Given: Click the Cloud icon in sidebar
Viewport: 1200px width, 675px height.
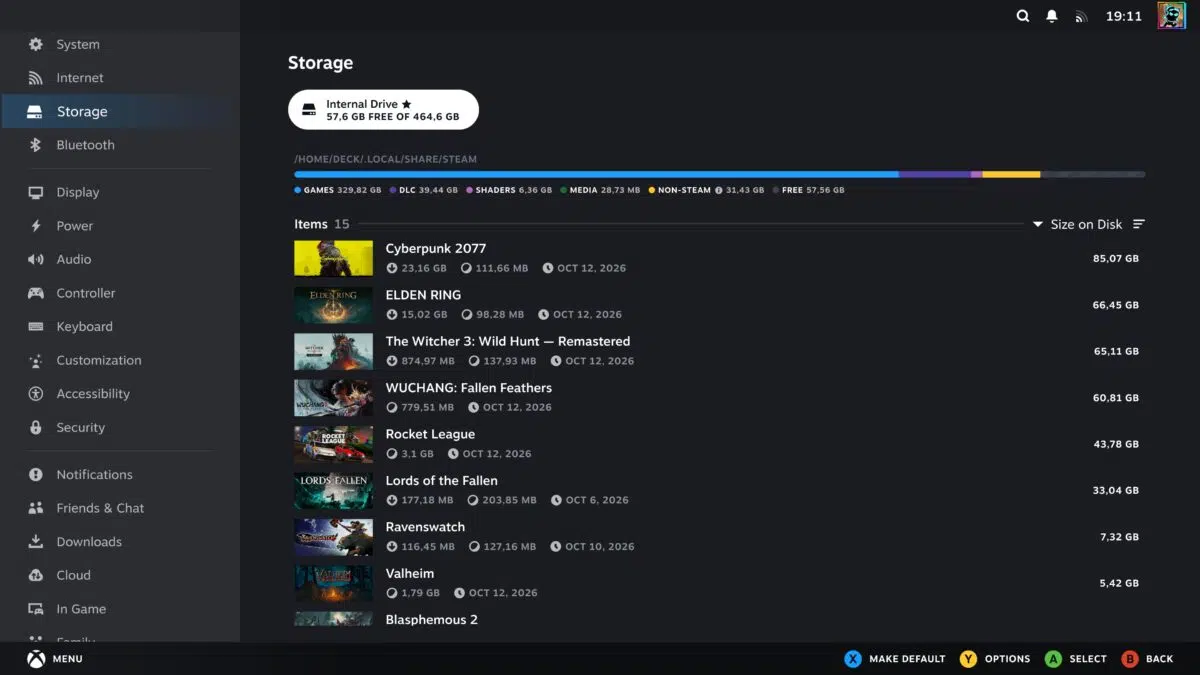Looking at the screenshot, I should 36,575.
